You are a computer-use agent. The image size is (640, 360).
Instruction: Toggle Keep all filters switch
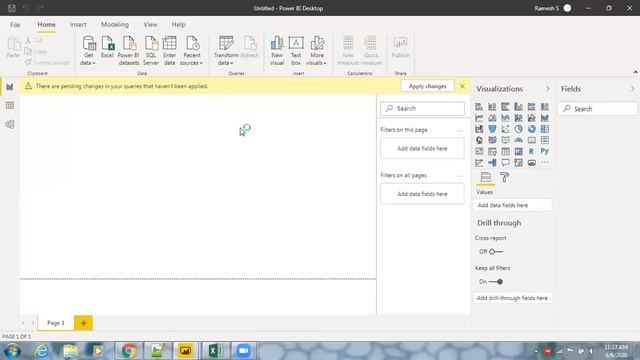[x=496, y=282]
